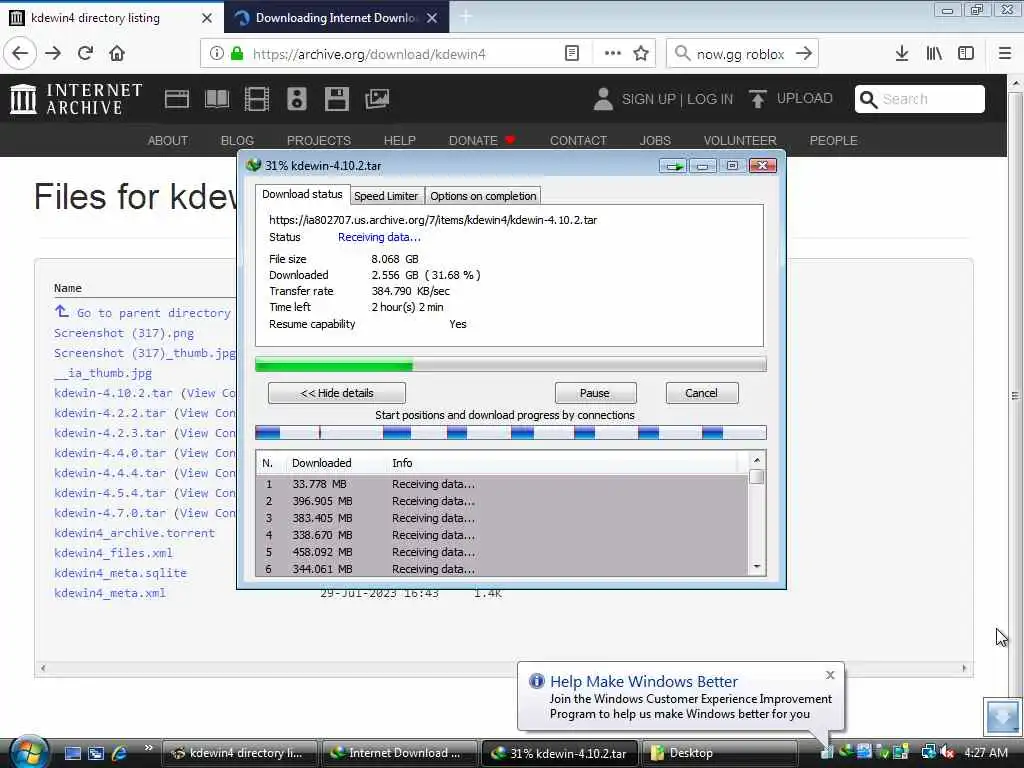Open Internet Archive audio speaker icon
This screenshot has height=768, width=1024.
coord(296,99)
